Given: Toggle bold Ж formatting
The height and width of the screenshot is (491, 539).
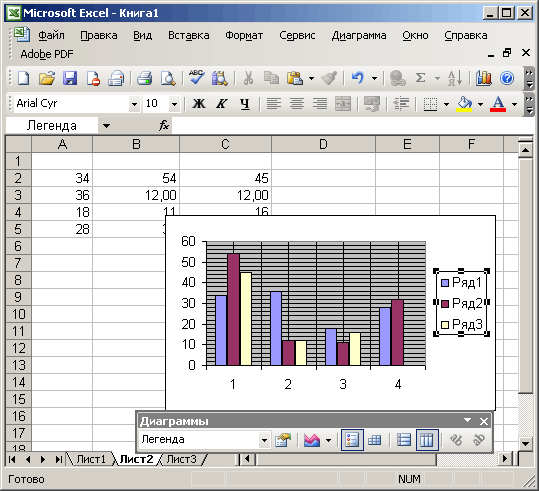Looking at the screenshot, I should coord(199,103).
